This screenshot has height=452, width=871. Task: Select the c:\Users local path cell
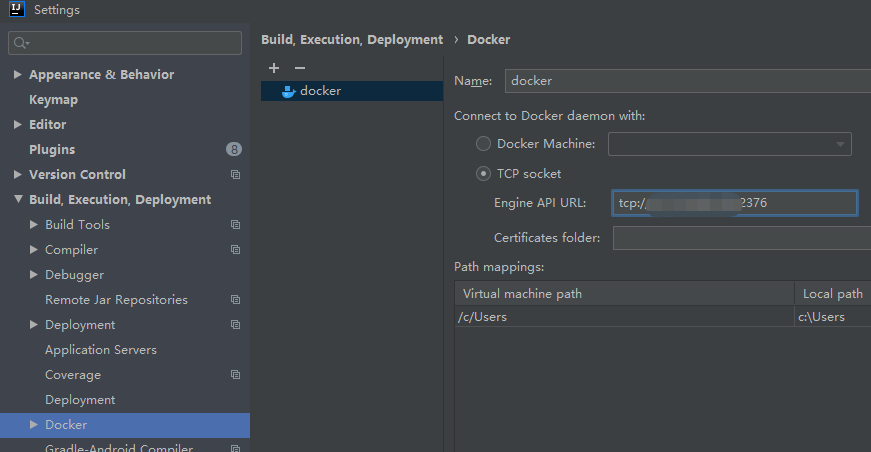tap(833, 317)
